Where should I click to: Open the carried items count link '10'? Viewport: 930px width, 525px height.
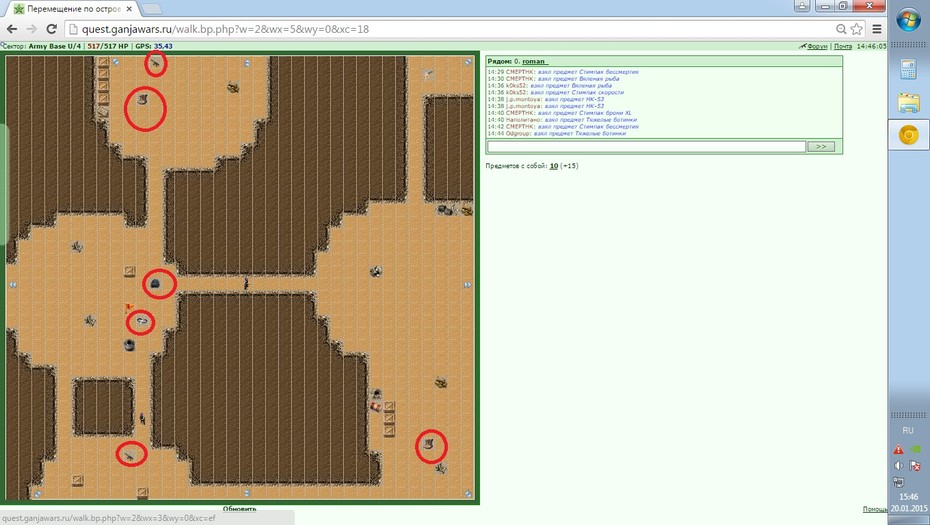point(553,166)
